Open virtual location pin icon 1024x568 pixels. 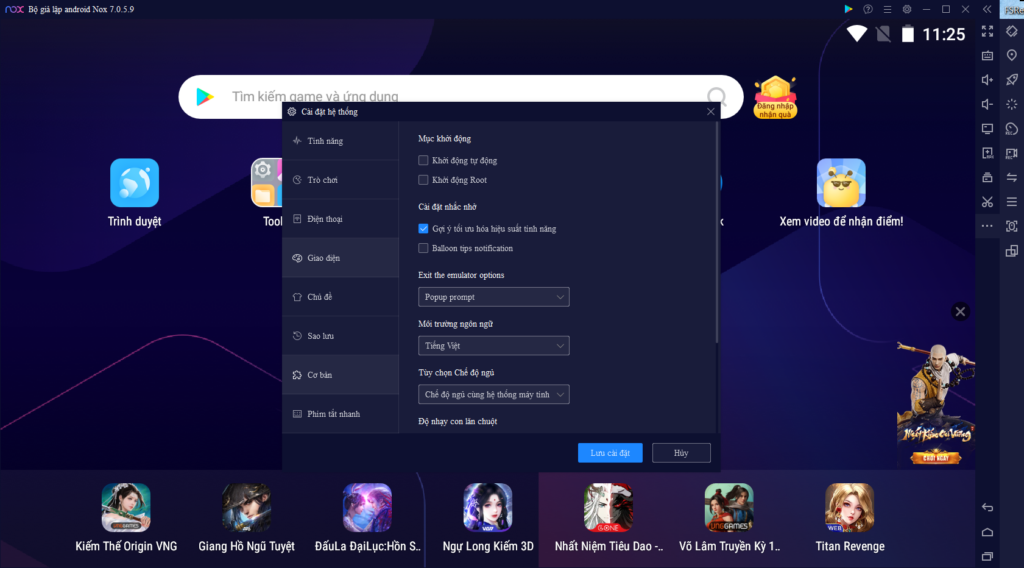point(1012,55)
